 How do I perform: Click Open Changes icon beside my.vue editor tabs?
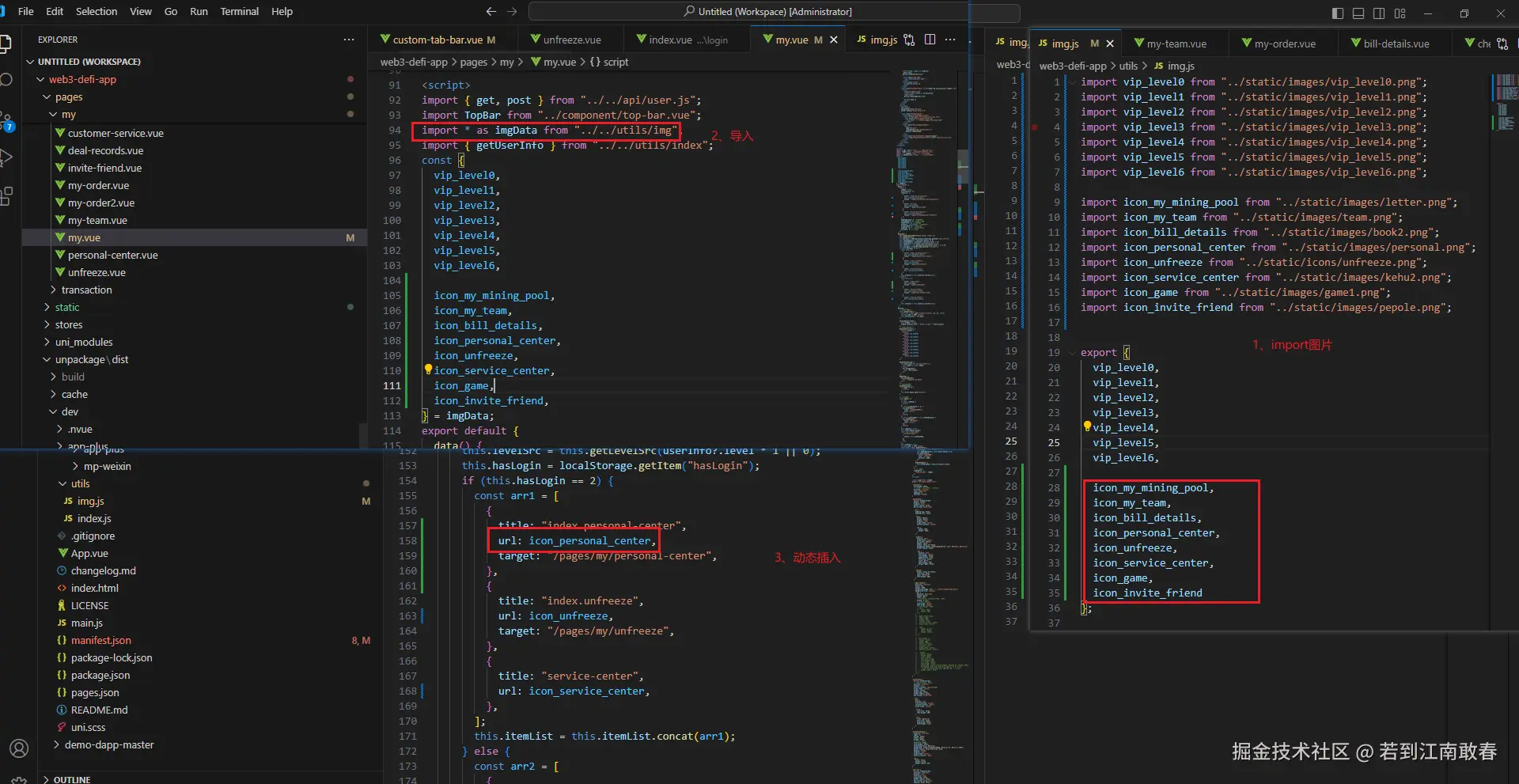click(910, 40)
